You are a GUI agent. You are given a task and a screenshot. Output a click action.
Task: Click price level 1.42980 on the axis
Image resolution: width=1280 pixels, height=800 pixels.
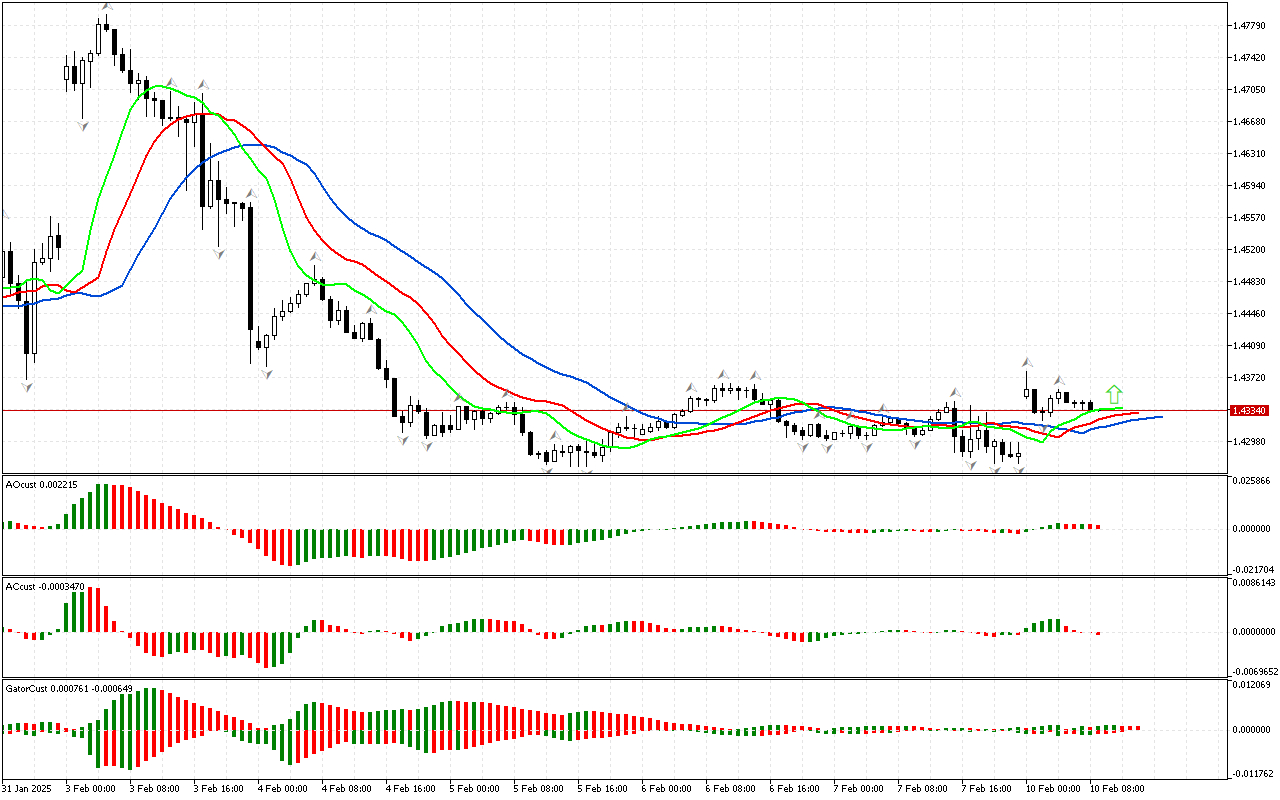[1251, 442]
